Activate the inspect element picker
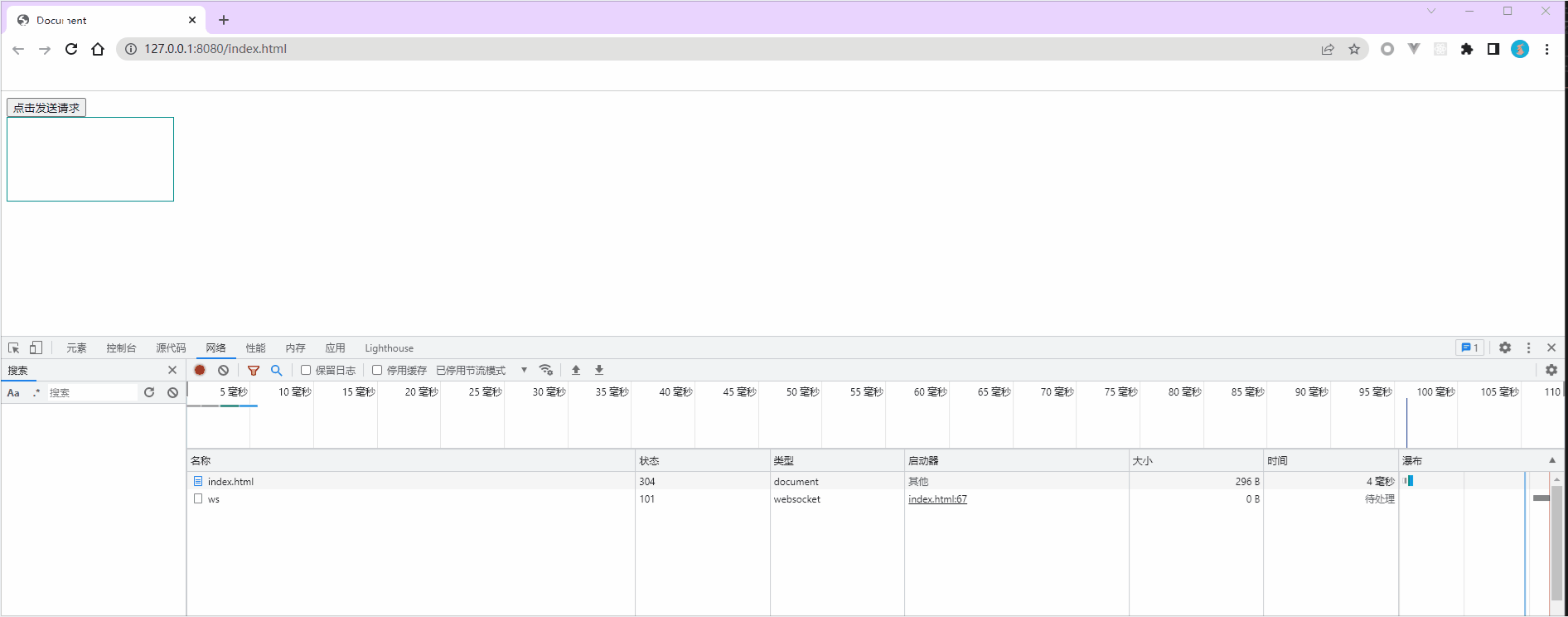1568x617 pixels. (14, 347)
